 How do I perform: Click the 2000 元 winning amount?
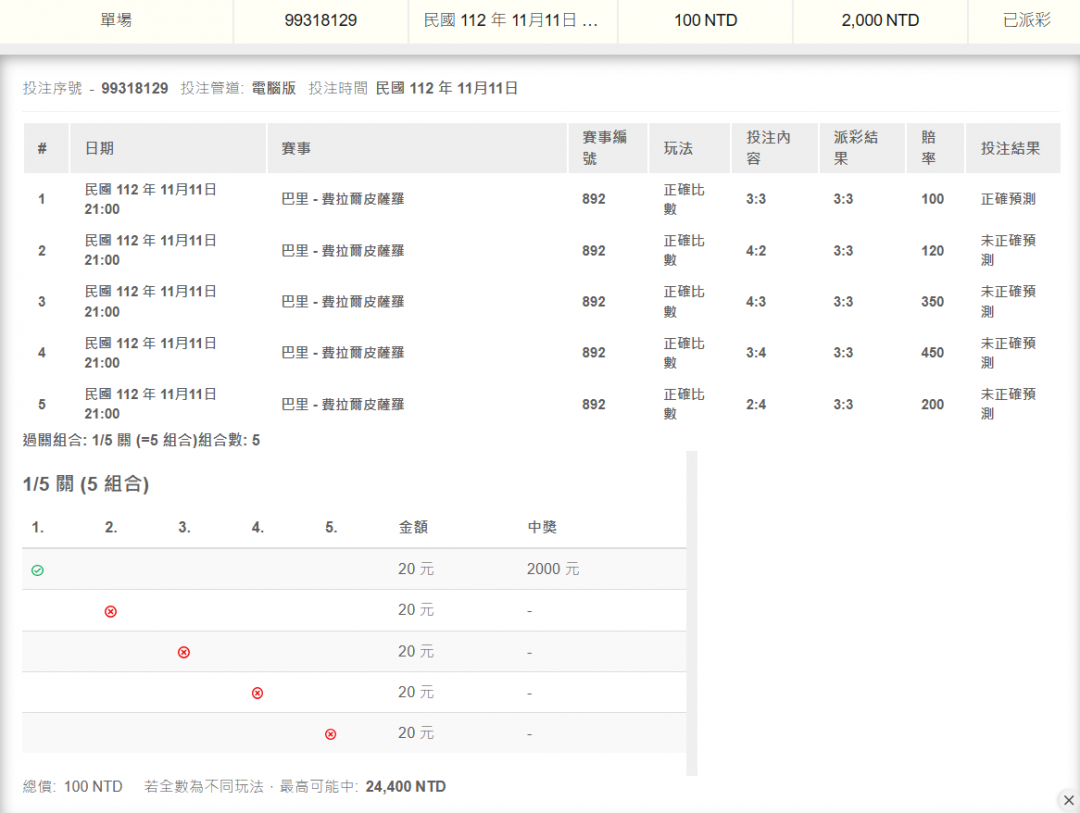(552, 569)
